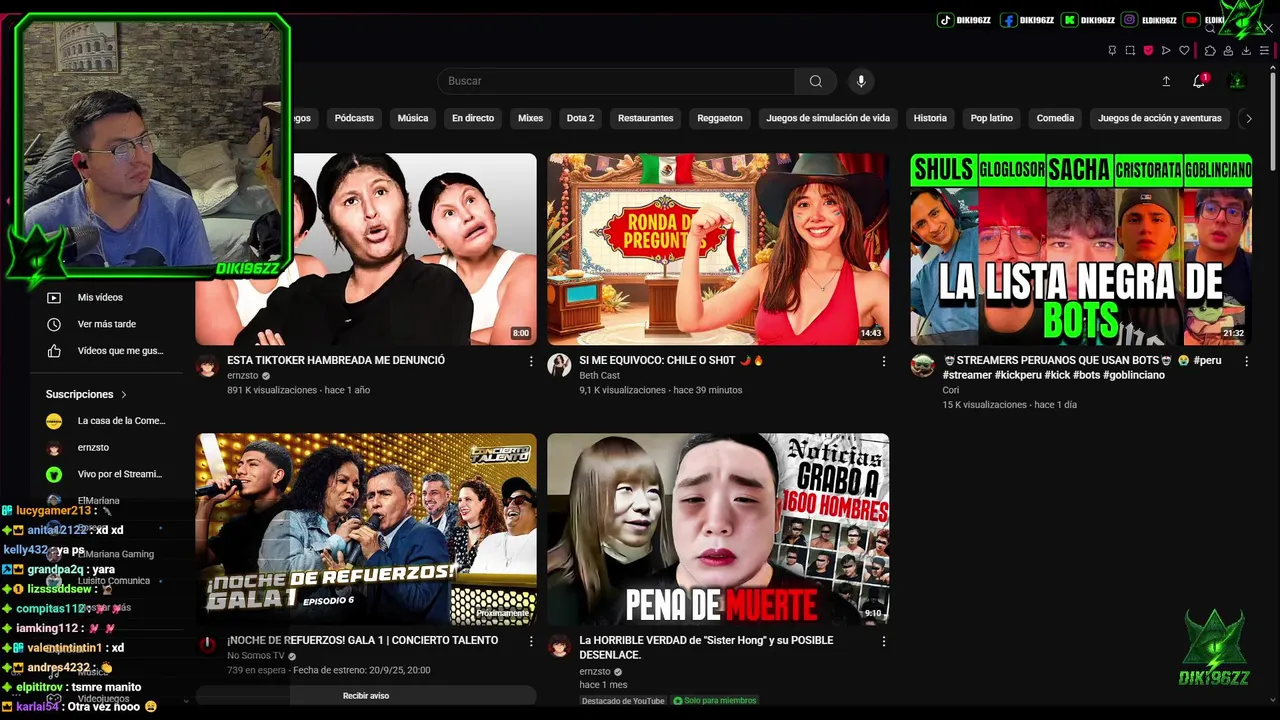The width and height of the screenshot is (1280, 720).
Task: Open the YouTube account avatar menu
Action: click(x=1237, y=81)
